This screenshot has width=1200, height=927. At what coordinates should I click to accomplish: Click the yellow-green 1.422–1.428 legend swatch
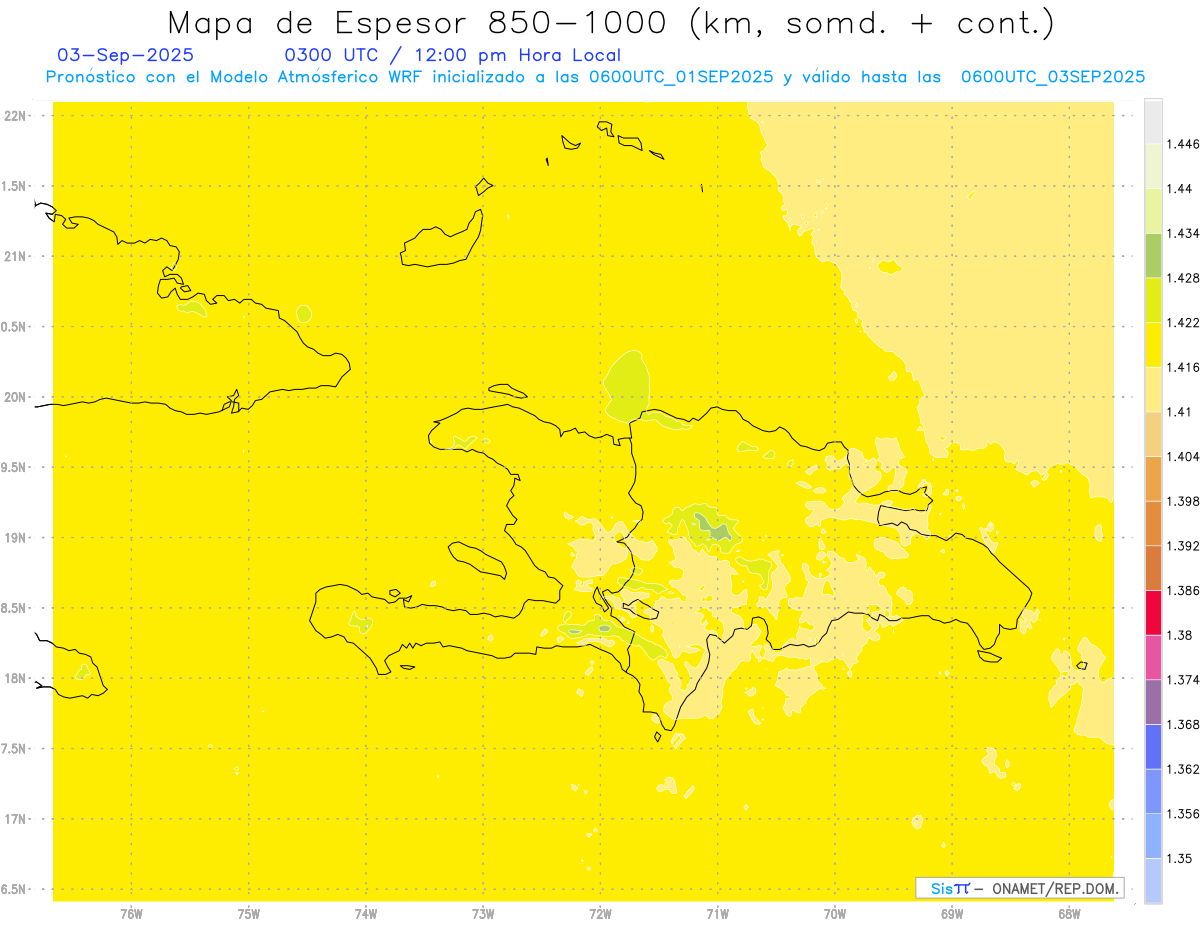click(x=1153, y=301)
